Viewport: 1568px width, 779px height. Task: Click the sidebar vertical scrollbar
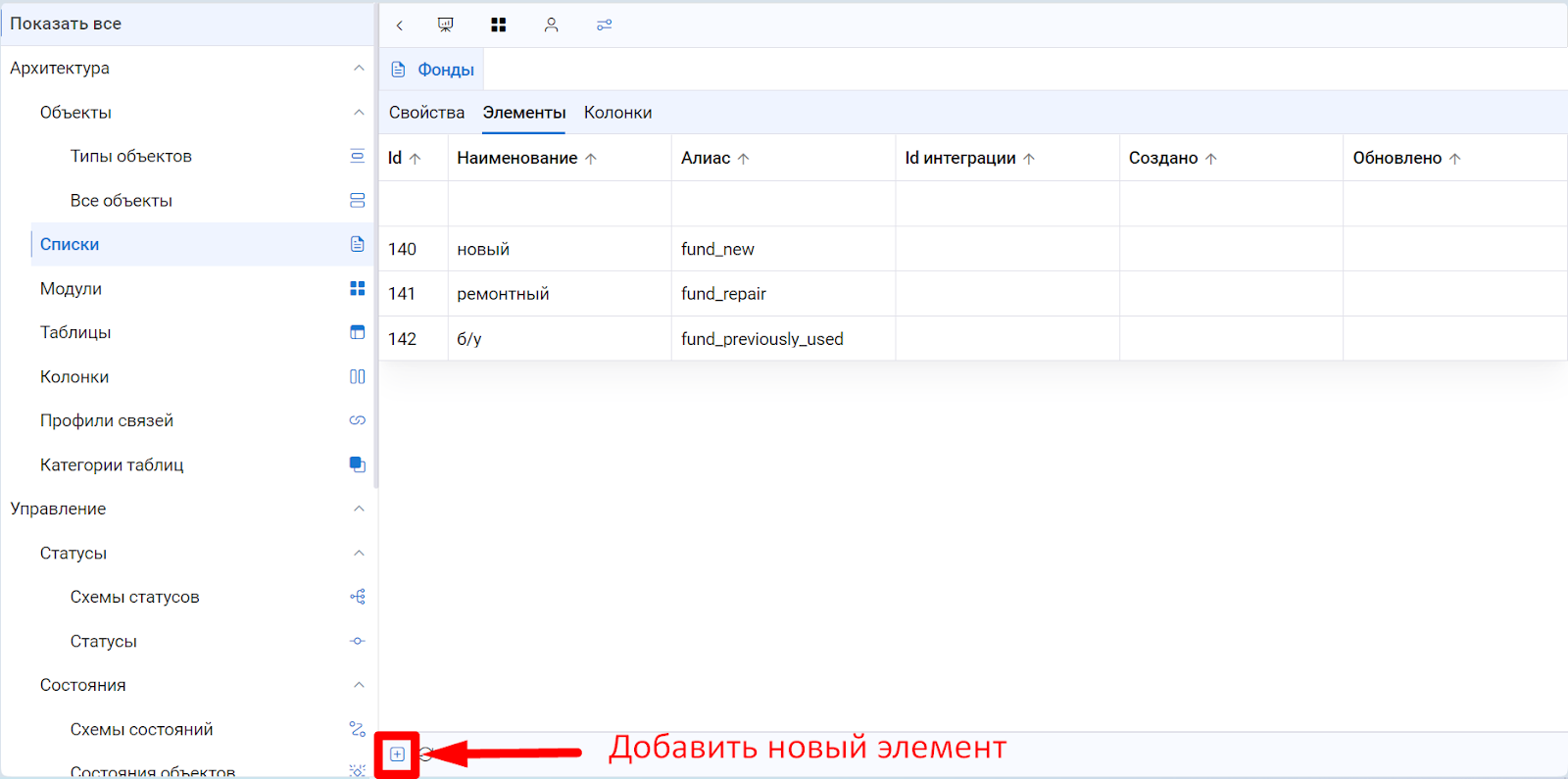point(375,245)
